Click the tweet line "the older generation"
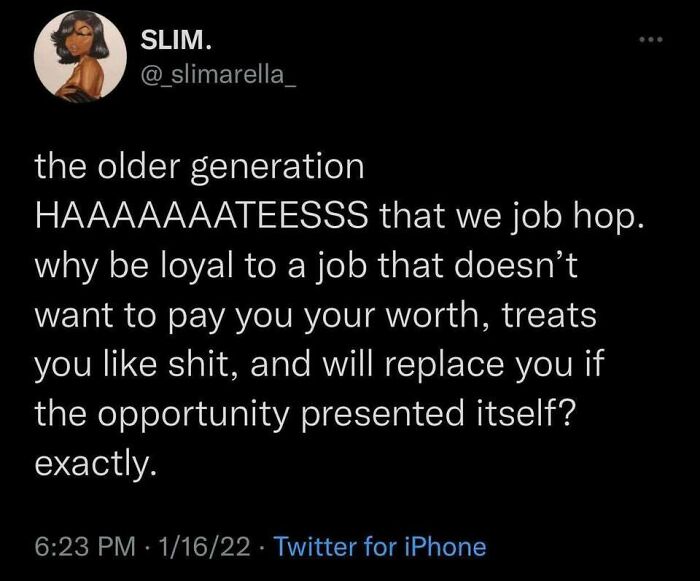The image size is (700, 581). (x=198, y=167)
